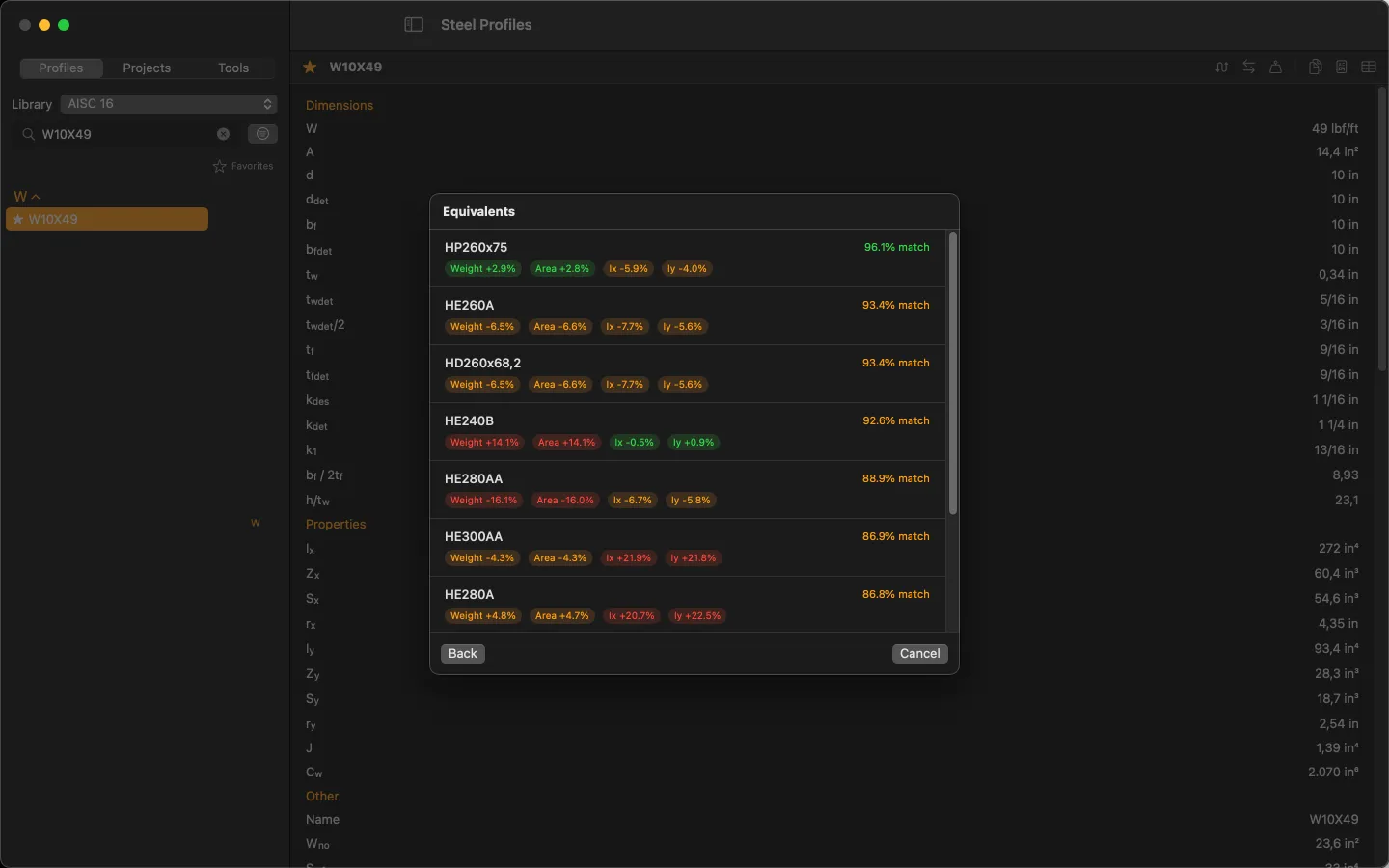Click the magnifying glass search icon

[x=29, y=134]
